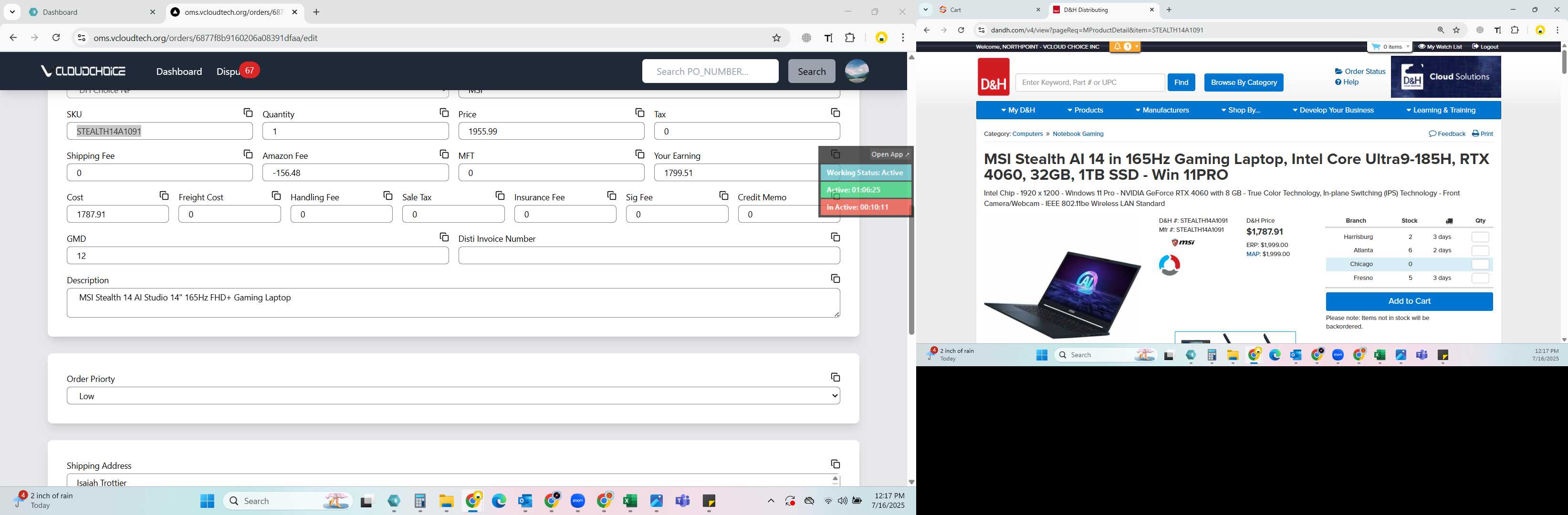The image size is (1568, 515).
Task: Click the Print link on product page
Action: (x=1482, y=134)
